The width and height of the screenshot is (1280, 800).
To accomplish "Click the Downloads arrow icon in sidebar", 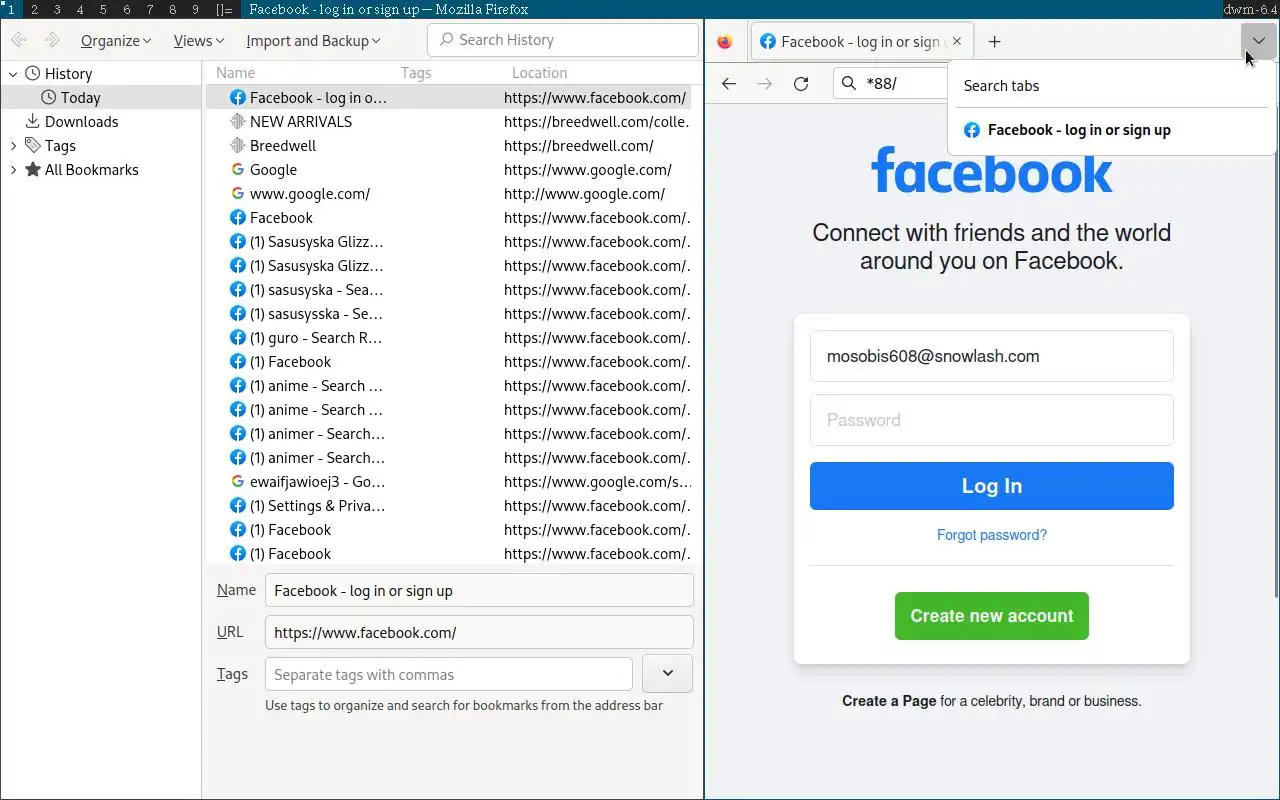I will pyautogui.click(x=33, y=121).
